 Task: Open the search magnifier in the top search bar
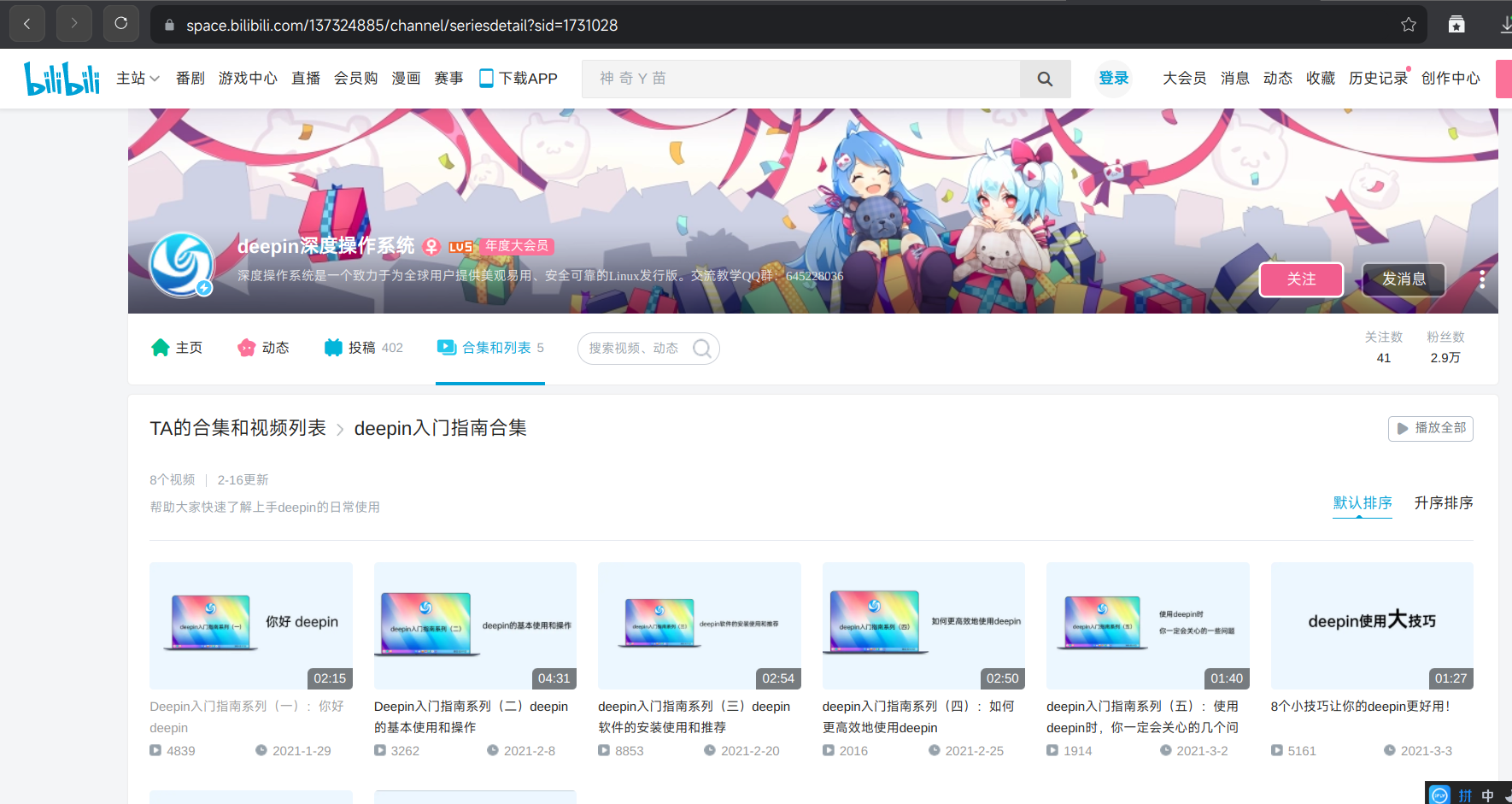(x=1045, y=79)
